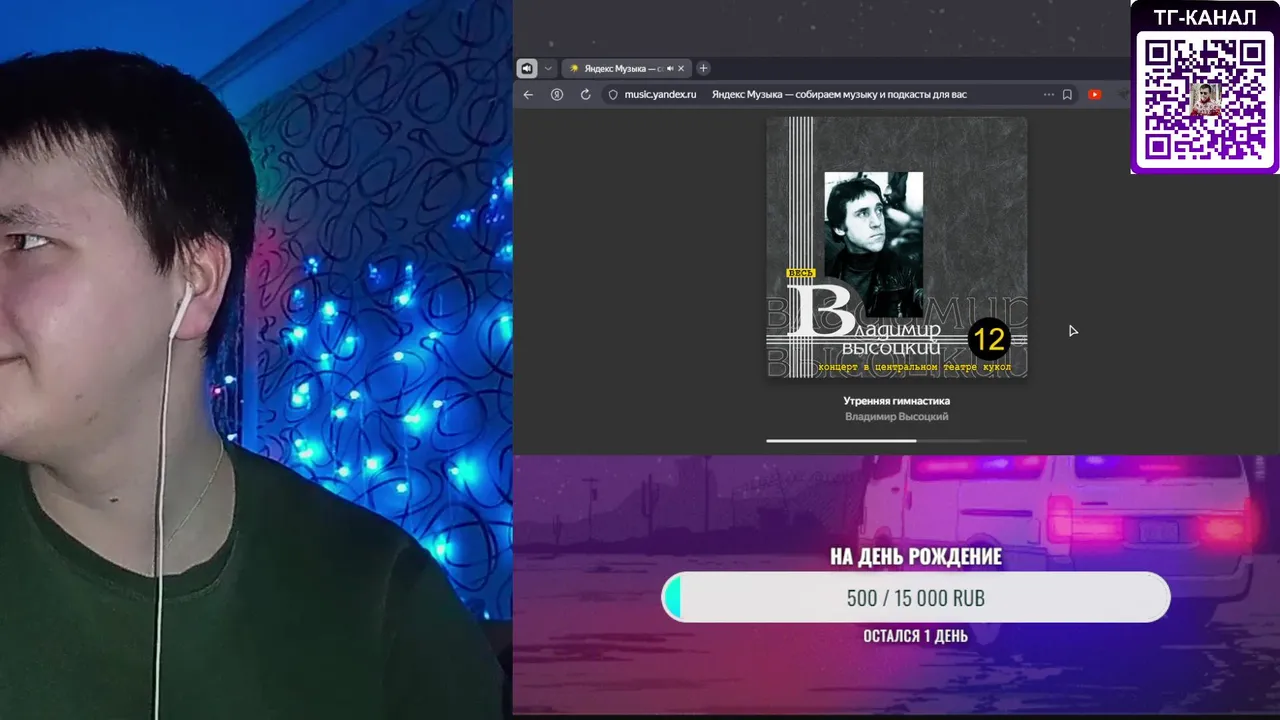Click the site protection shield icon
1280x720 pixels.
(x=613, y=94)
